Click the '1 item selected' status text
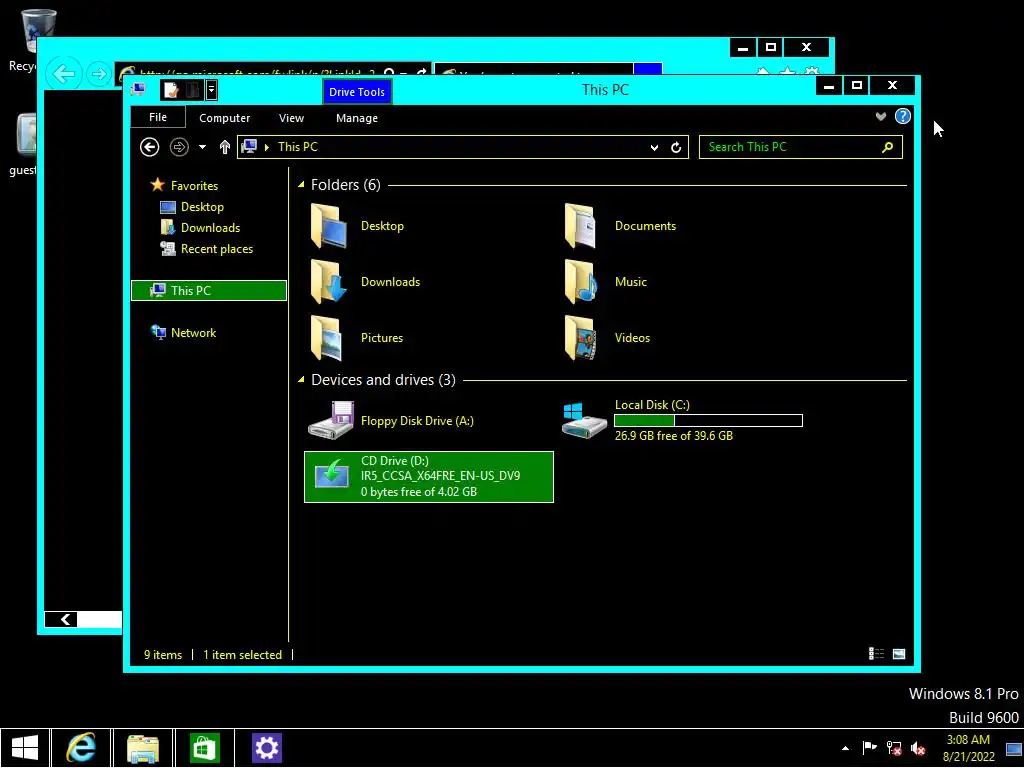Screen dimensions: 1024x768 [242, 655]
